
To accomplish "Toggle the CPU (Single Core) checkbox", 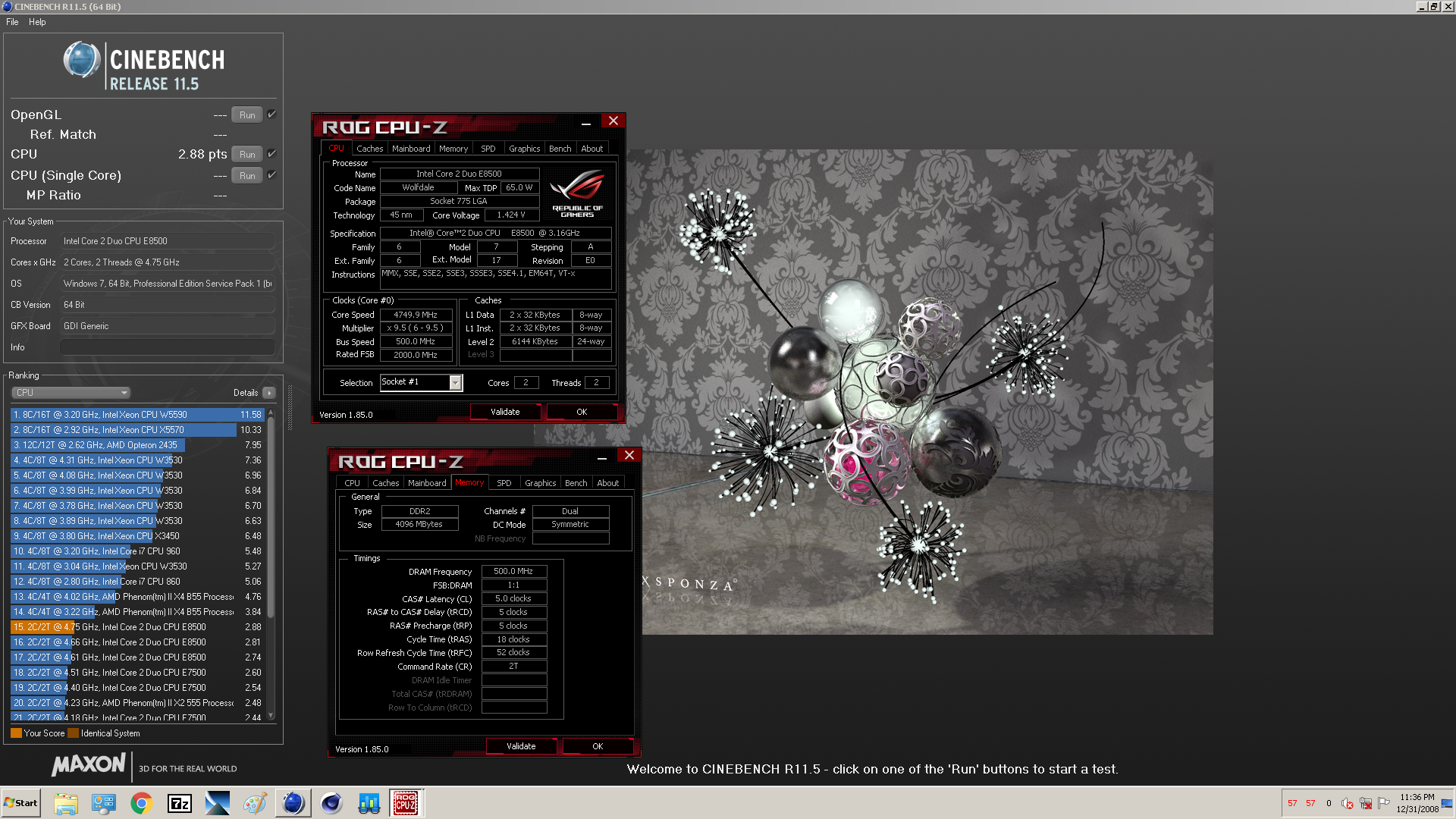I will point(271,175).
